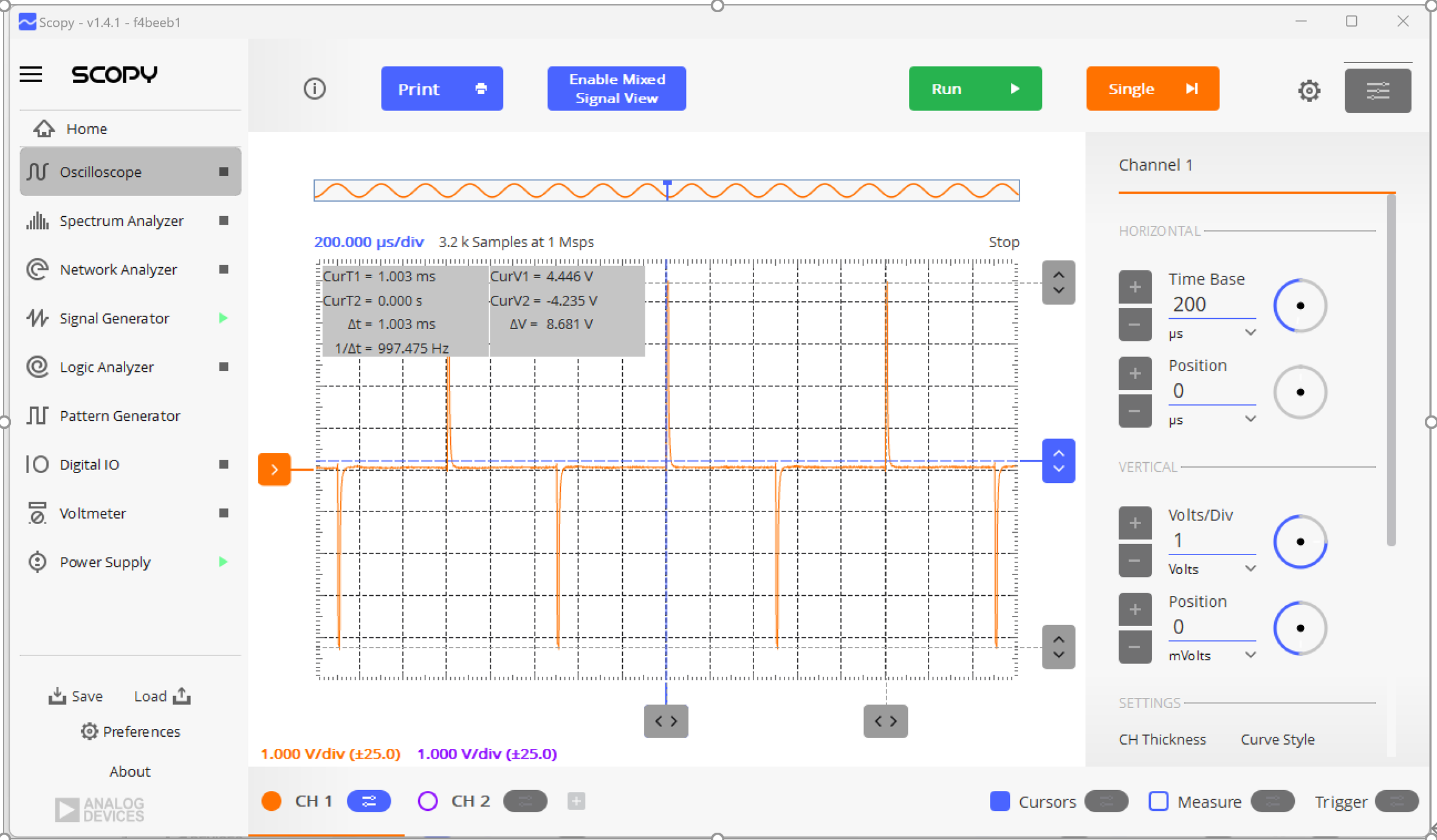This screenshot has width=1437, height=840.
Task: Start acquisition with Run button
Action: [x=975, y=89]
